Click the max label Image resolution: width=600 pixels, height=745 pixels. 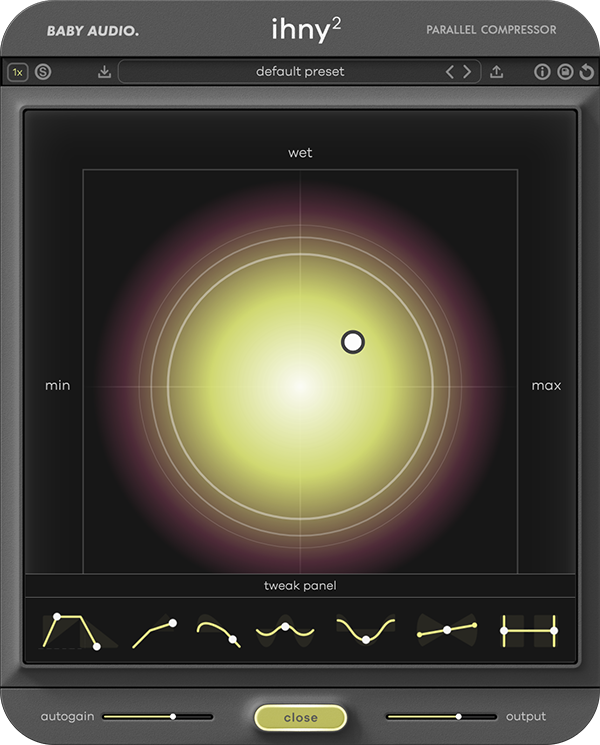click(x=546, y=385)
